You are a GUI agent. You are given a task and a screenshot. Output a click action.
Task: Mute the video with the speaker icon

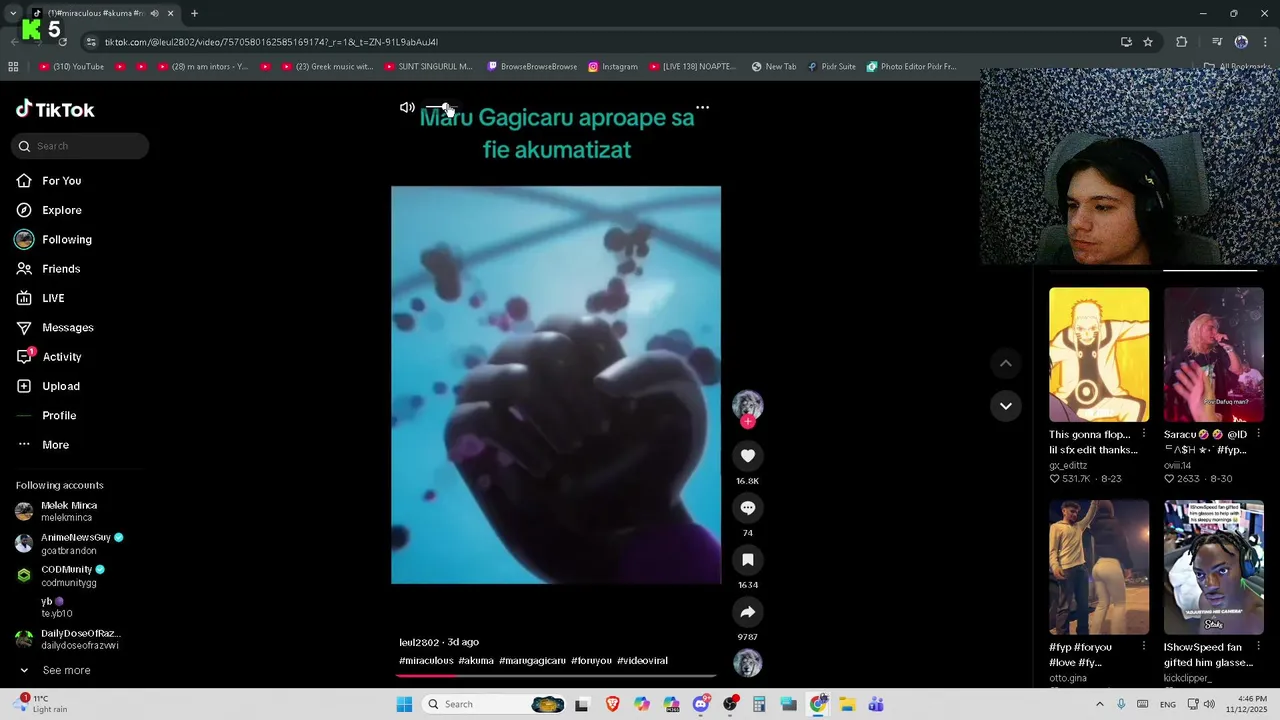tap(407, 107)
